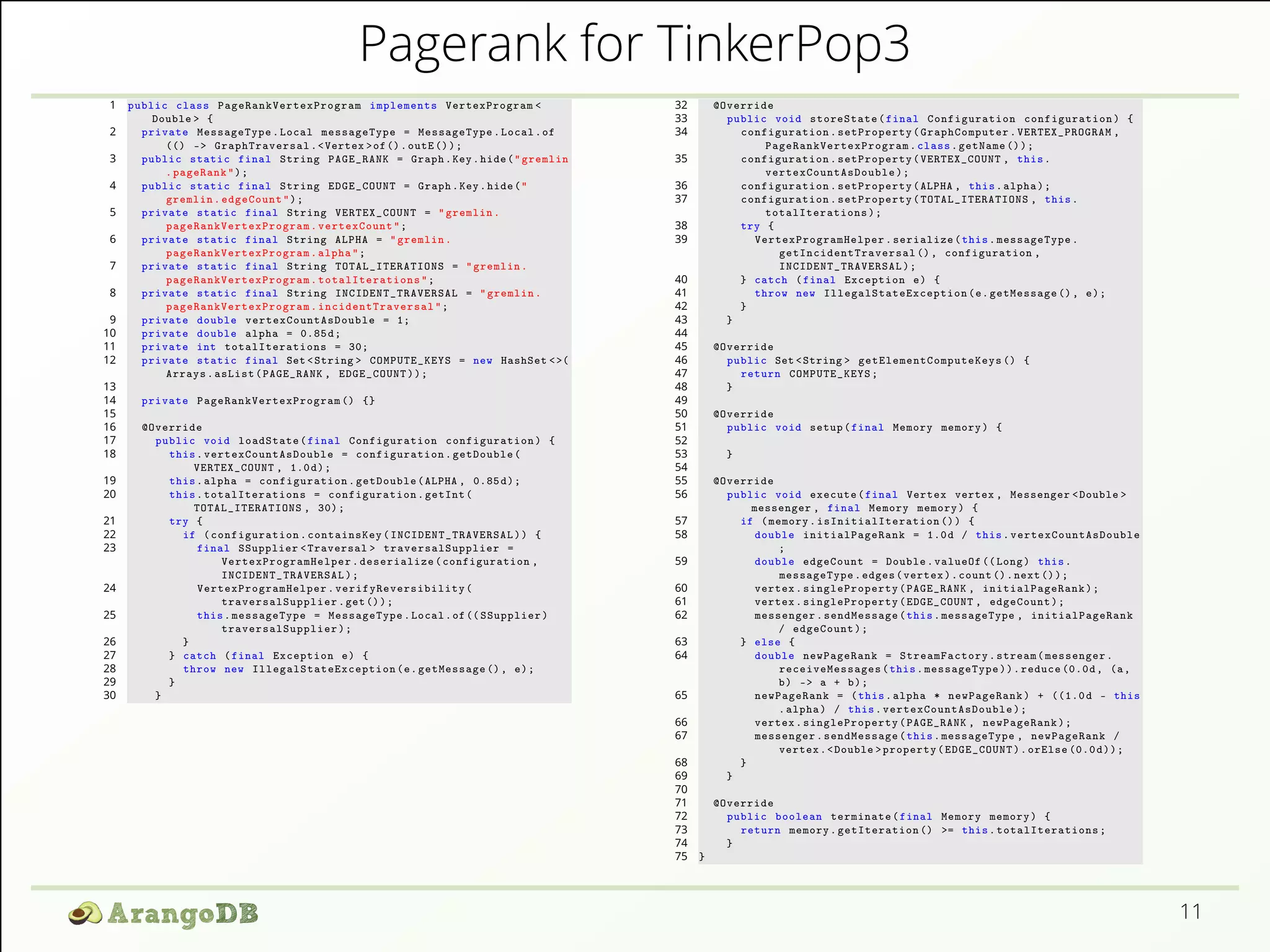The image size is (1270, 952).
Task: Click the private PageRankVertexProgram() constructor
Action: coord(258,401)
